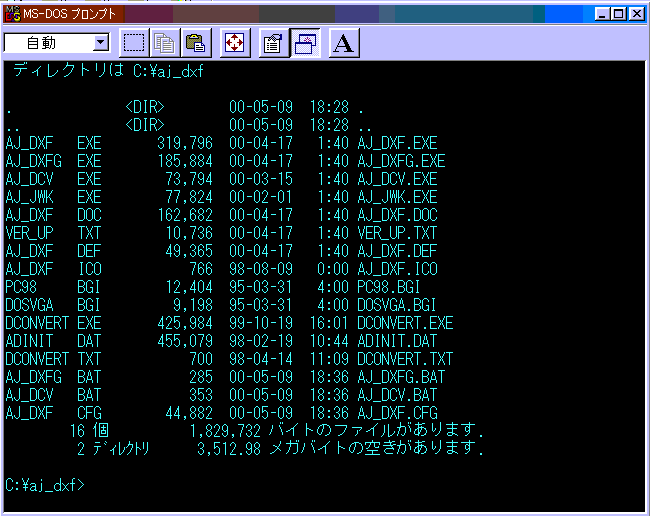Viewport: 650px width, 516px height.
Task: Click the Copy toolbar icon
Action: [165, 43]
